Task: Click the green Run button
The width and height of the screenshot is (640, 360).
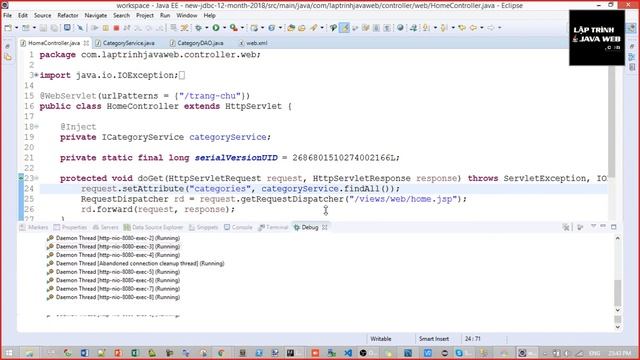Action: 216,28
